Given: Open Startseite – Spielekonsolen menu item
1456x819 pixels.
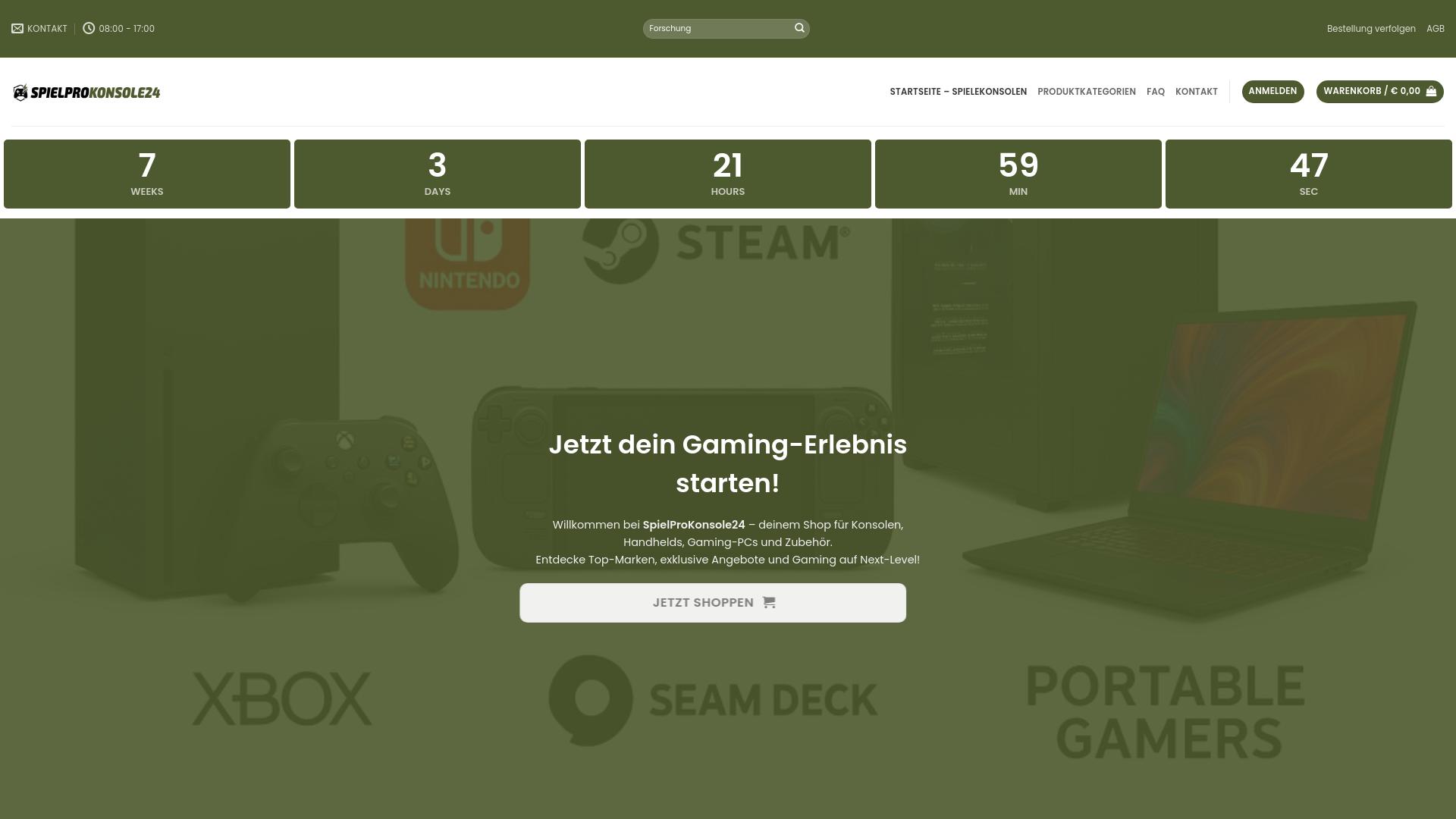Looking at the screenshot, I should coord(958,92).
